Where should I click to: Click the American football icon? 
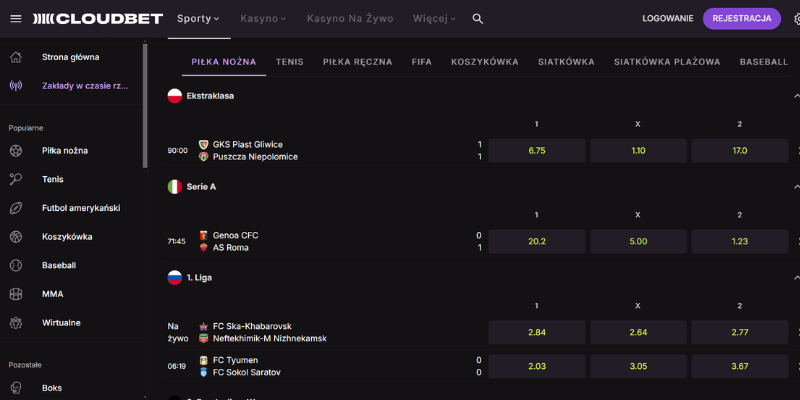(x=16, y=208)
